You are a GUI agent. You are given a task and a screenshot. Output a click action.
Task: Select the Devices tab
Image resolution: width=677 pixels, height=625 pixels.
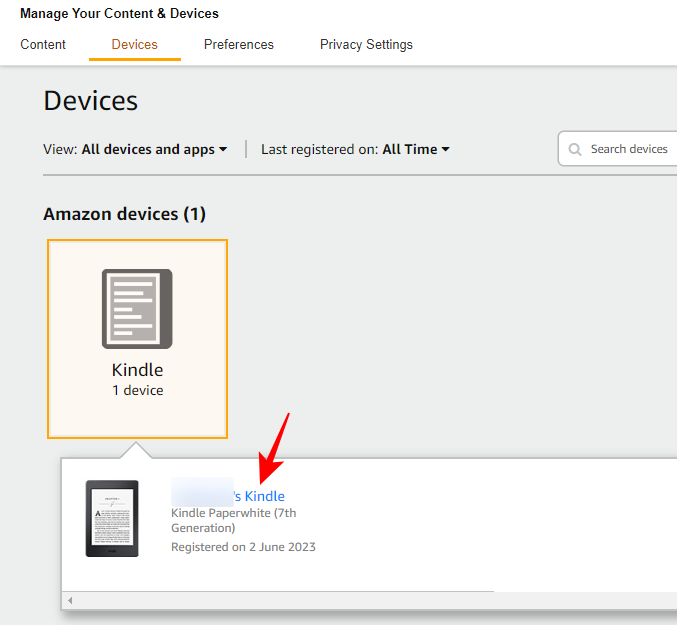134,44
